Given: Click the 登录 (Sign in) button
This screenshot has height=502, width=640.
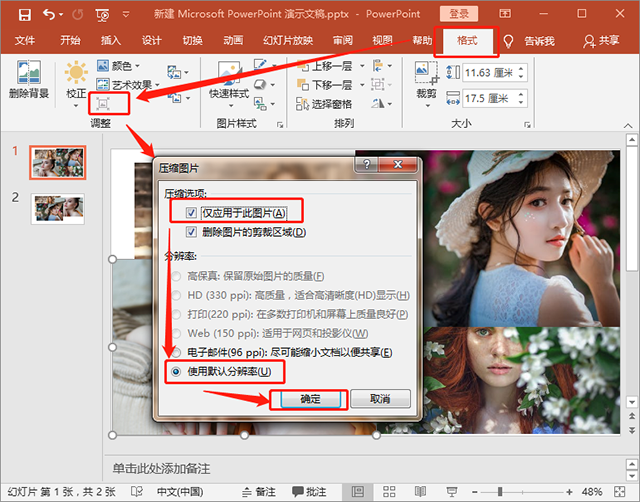Looking at the screenshot, I should click(x=459, y=14).
